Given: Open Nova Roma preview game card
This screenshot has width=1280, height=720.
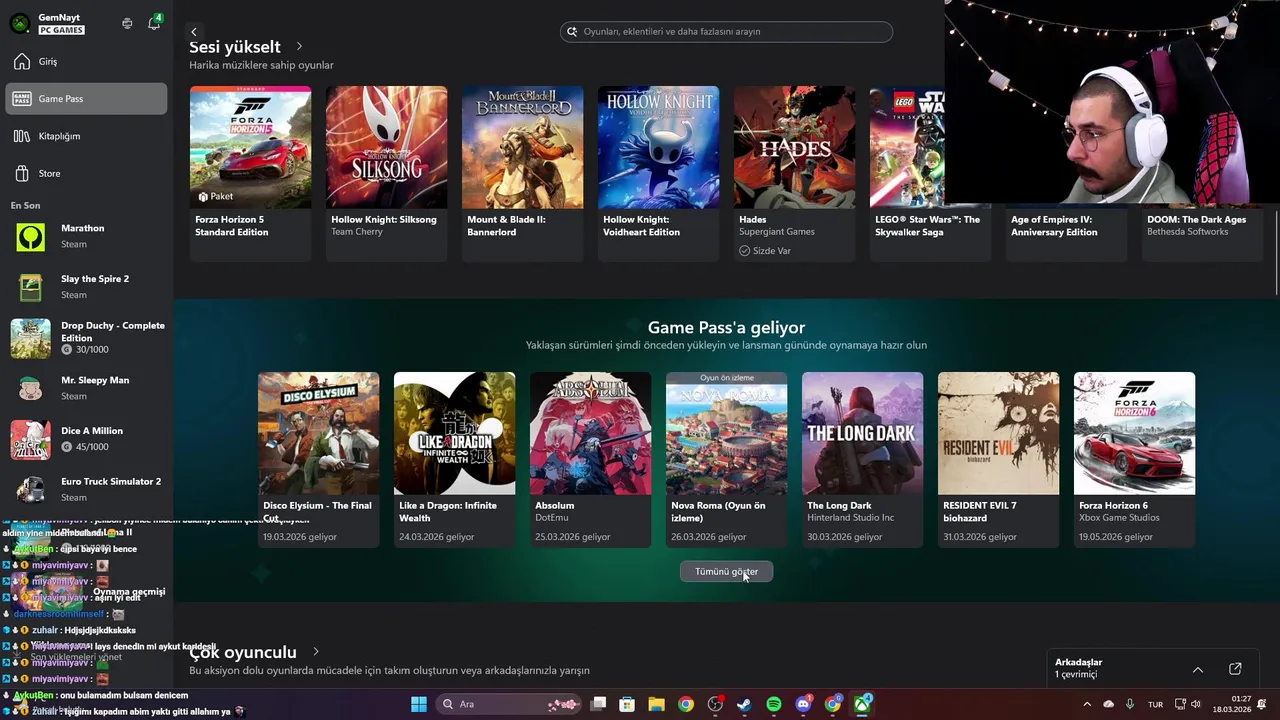Looking at the screenshot, I should (x=726, y=459).
